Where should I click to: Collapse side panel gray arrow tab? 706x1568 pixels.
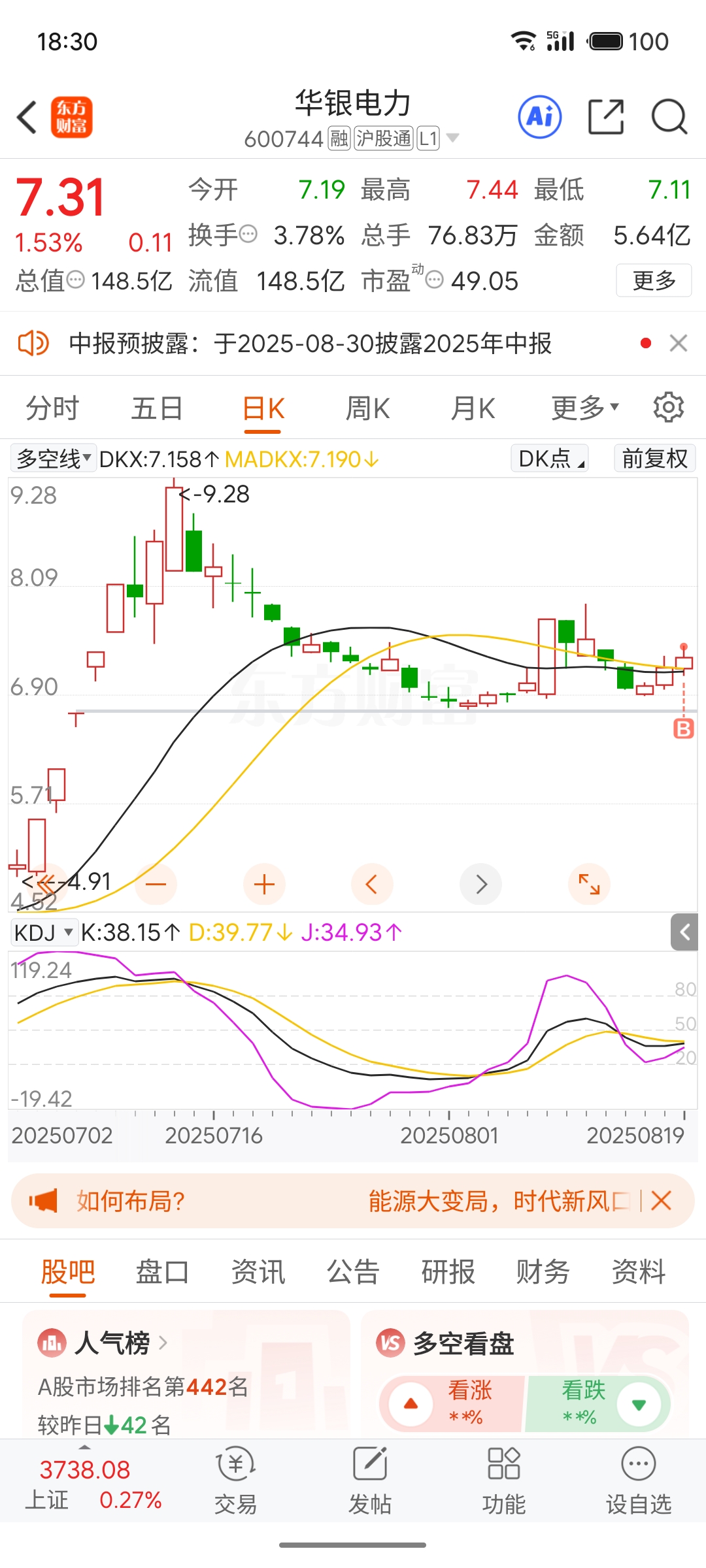click(x=684, y=932)
